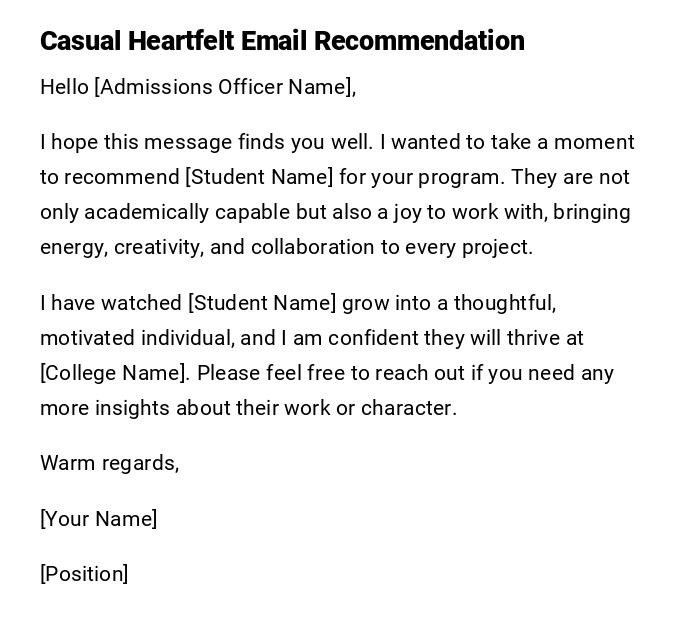This screenshot has width=700, height=636.
Task: Select the '[College Name]' placeholder
Action: pyautogui.click(x=113, y=373)
